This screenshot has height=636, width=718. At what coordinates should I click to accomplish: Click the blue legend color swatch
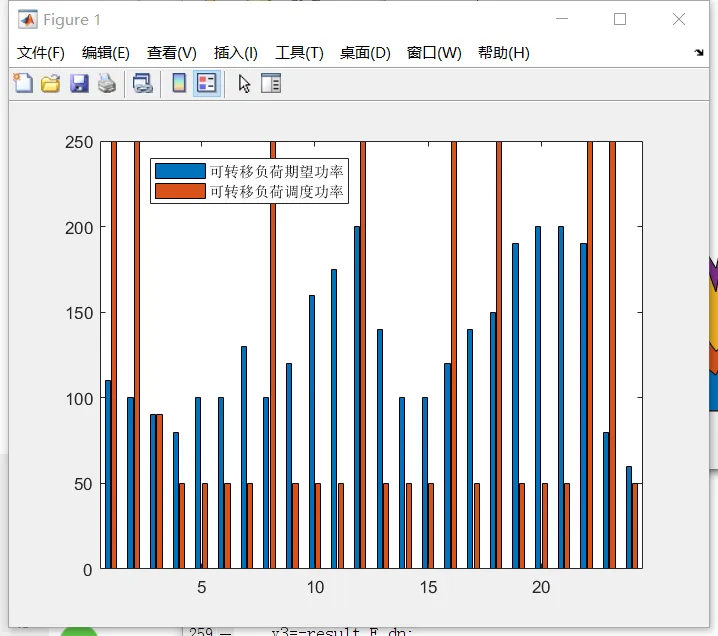[x=180, y=171]
